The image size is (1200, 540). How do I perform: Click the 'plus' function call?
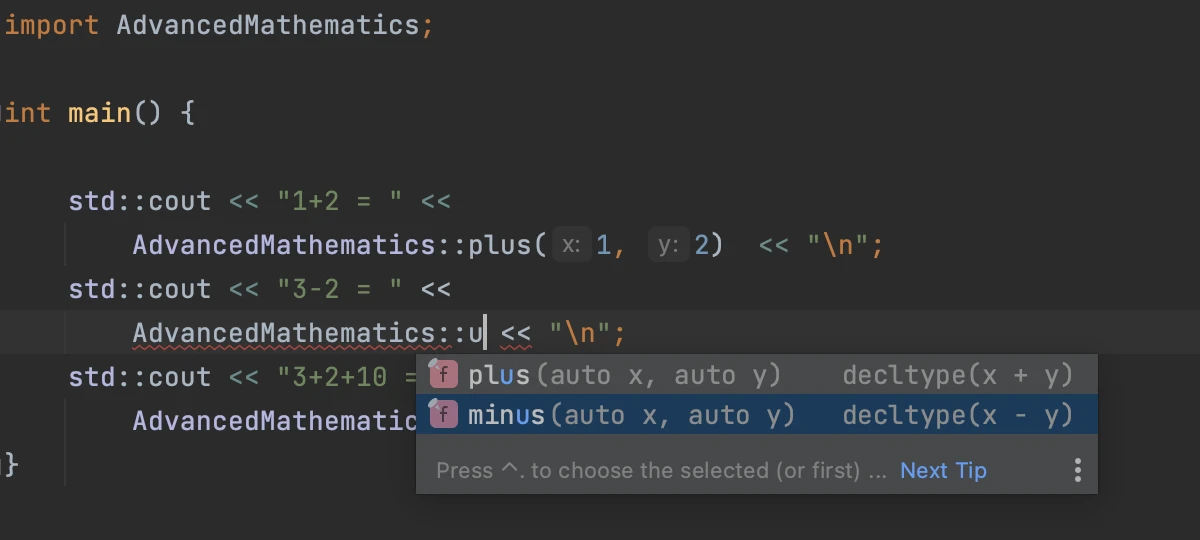click(500, 245)
